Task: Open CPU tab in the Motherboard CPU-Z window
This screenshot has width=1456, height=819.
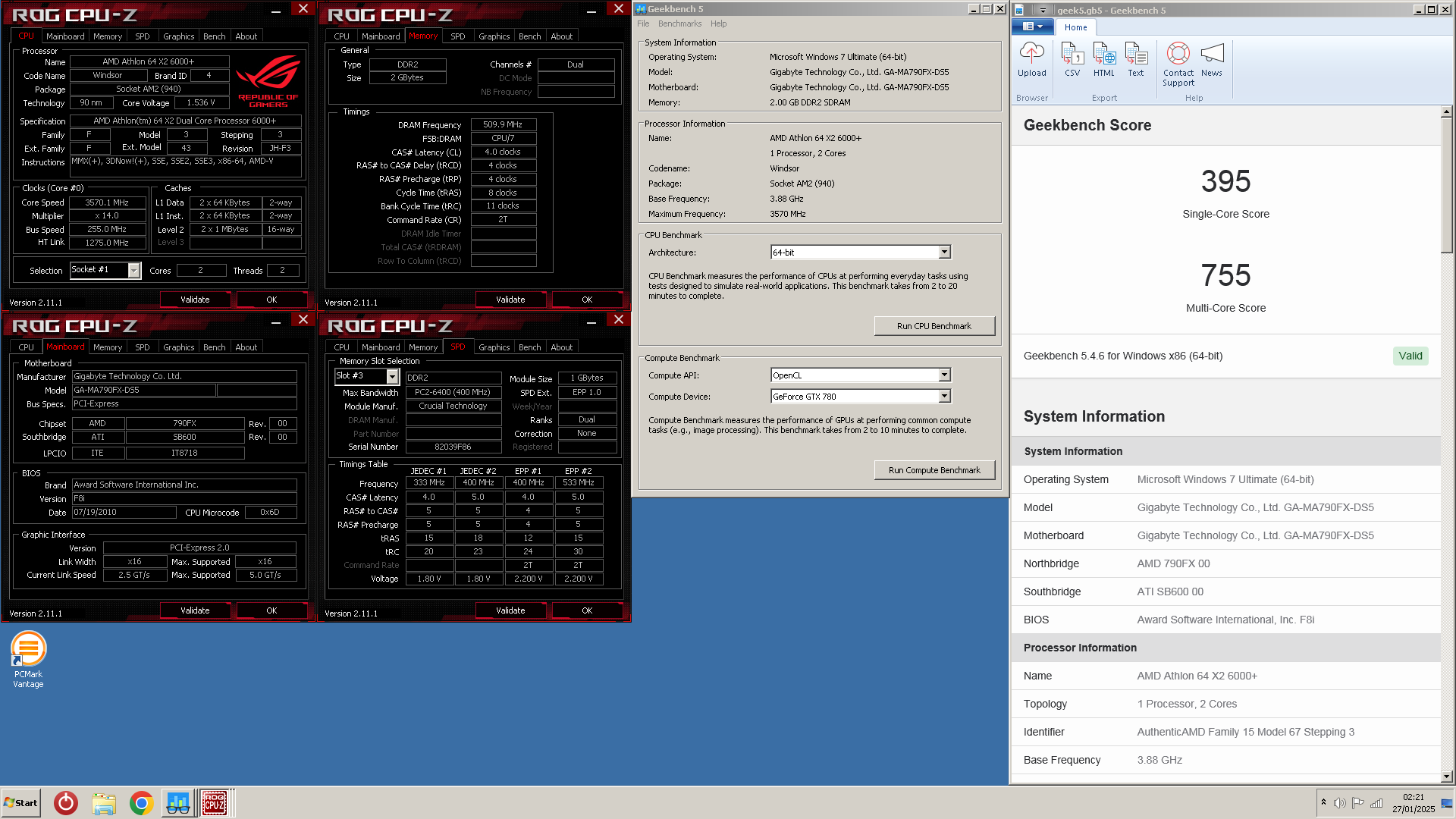Action: 26,347
